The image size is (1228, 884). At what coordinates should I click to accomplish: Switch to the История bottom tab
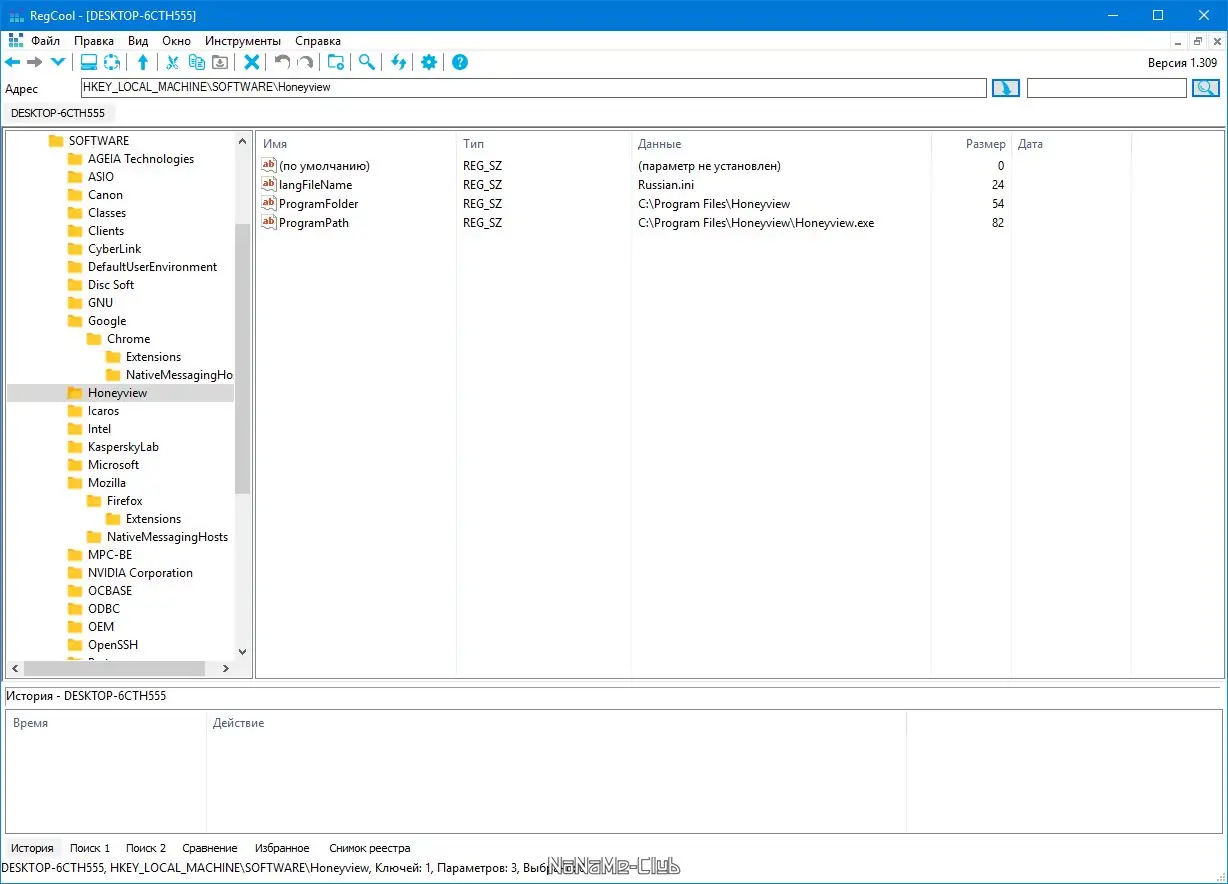[x=32, y=848]
